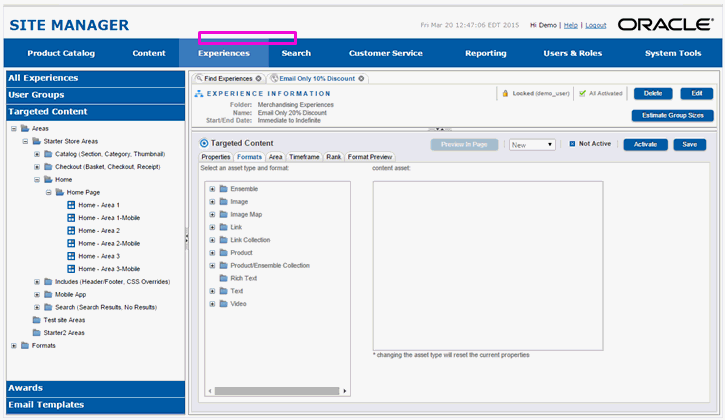Click the Logout link

596,25
